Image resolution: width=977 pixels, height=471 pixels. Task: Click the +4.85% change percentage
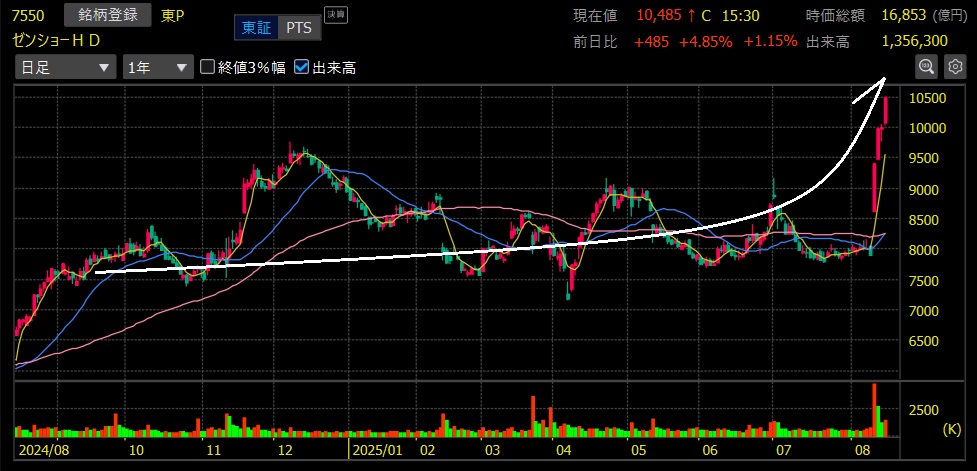click(705, 41)
